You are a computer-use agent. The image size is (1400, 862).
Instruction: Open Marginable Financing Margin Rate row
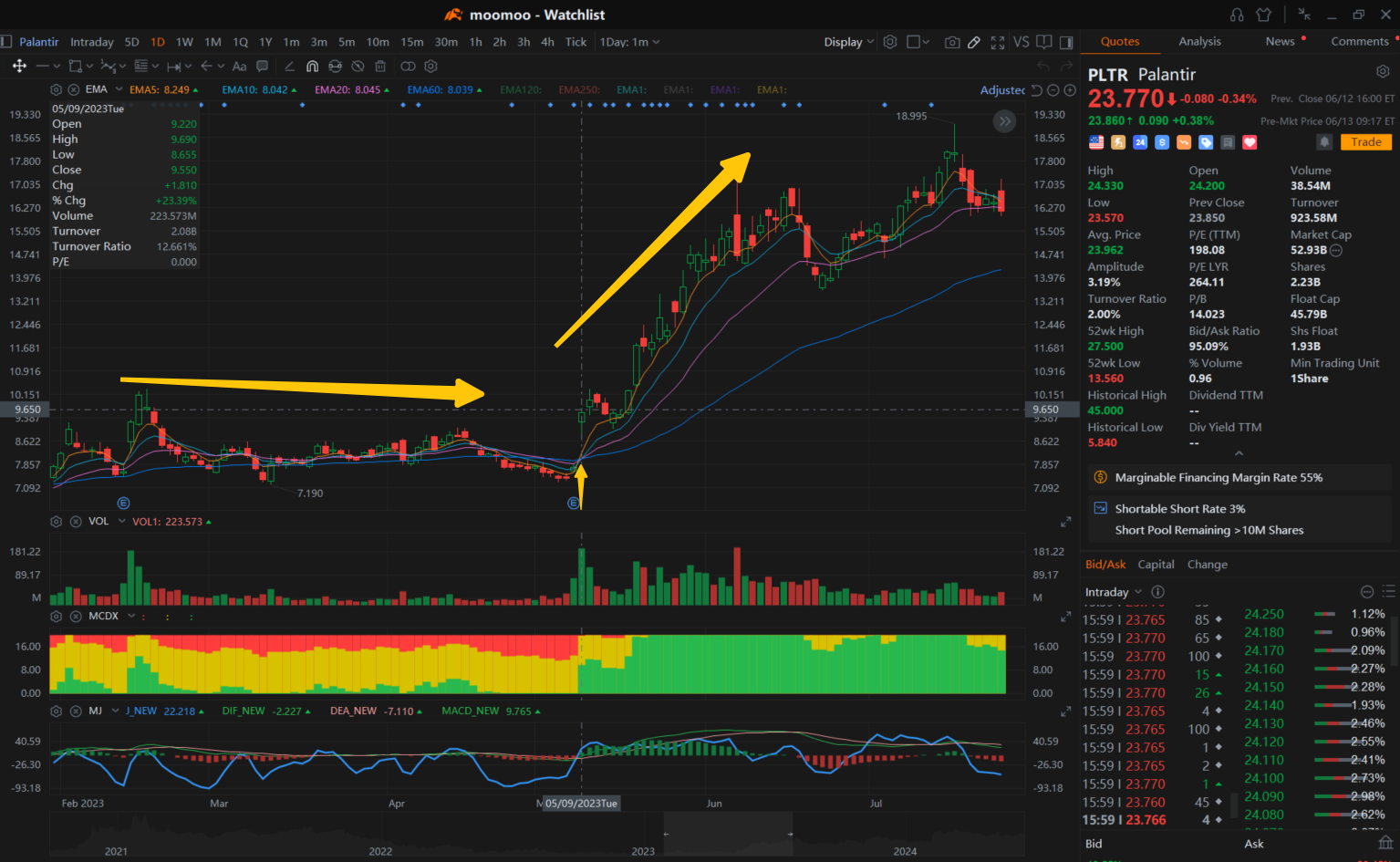[1239, 478]
